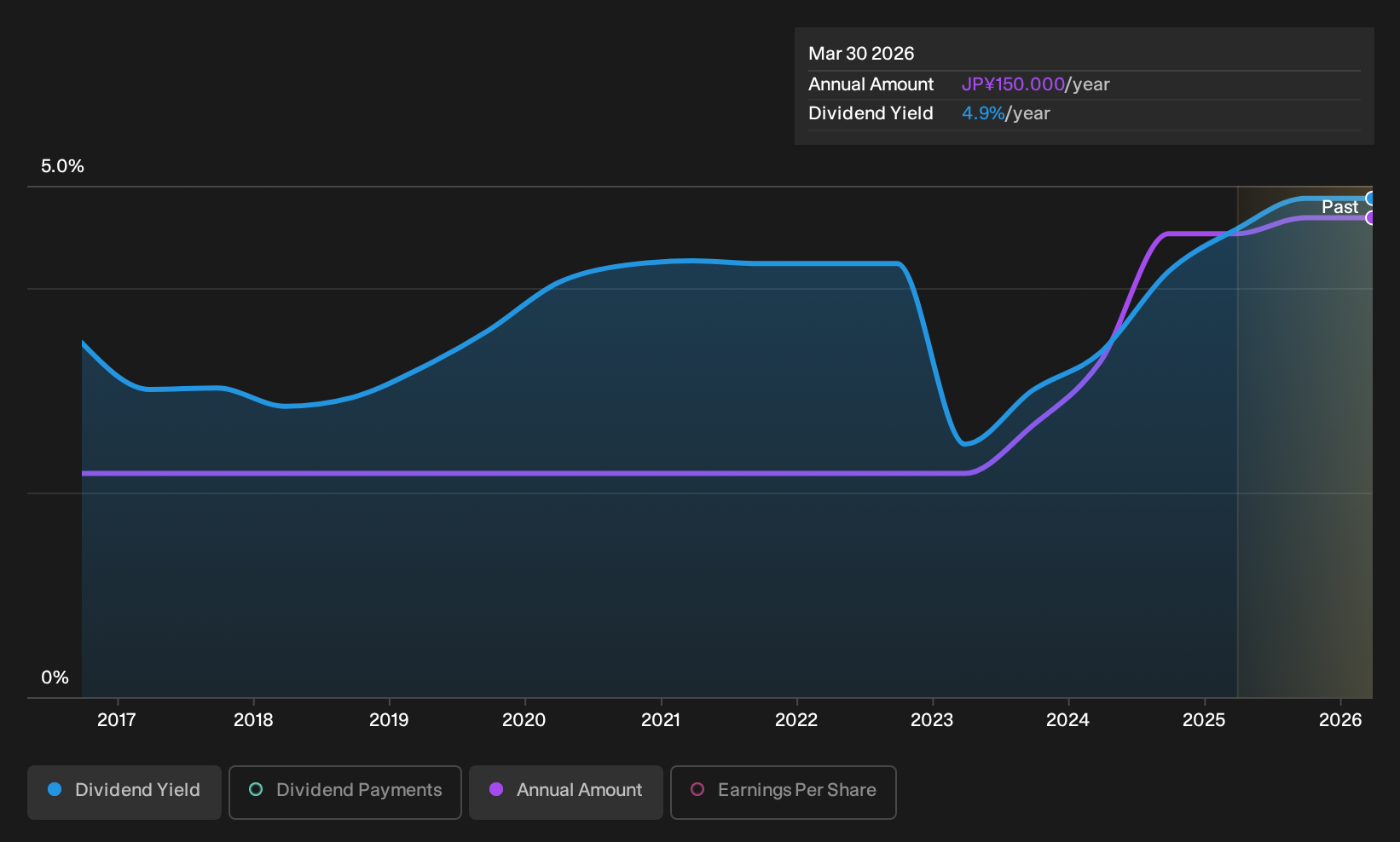Image resolution: width=1400 pixels, height=842 pixels.
Task: Click the 2017 x-axis label
Action: [117, 720]
